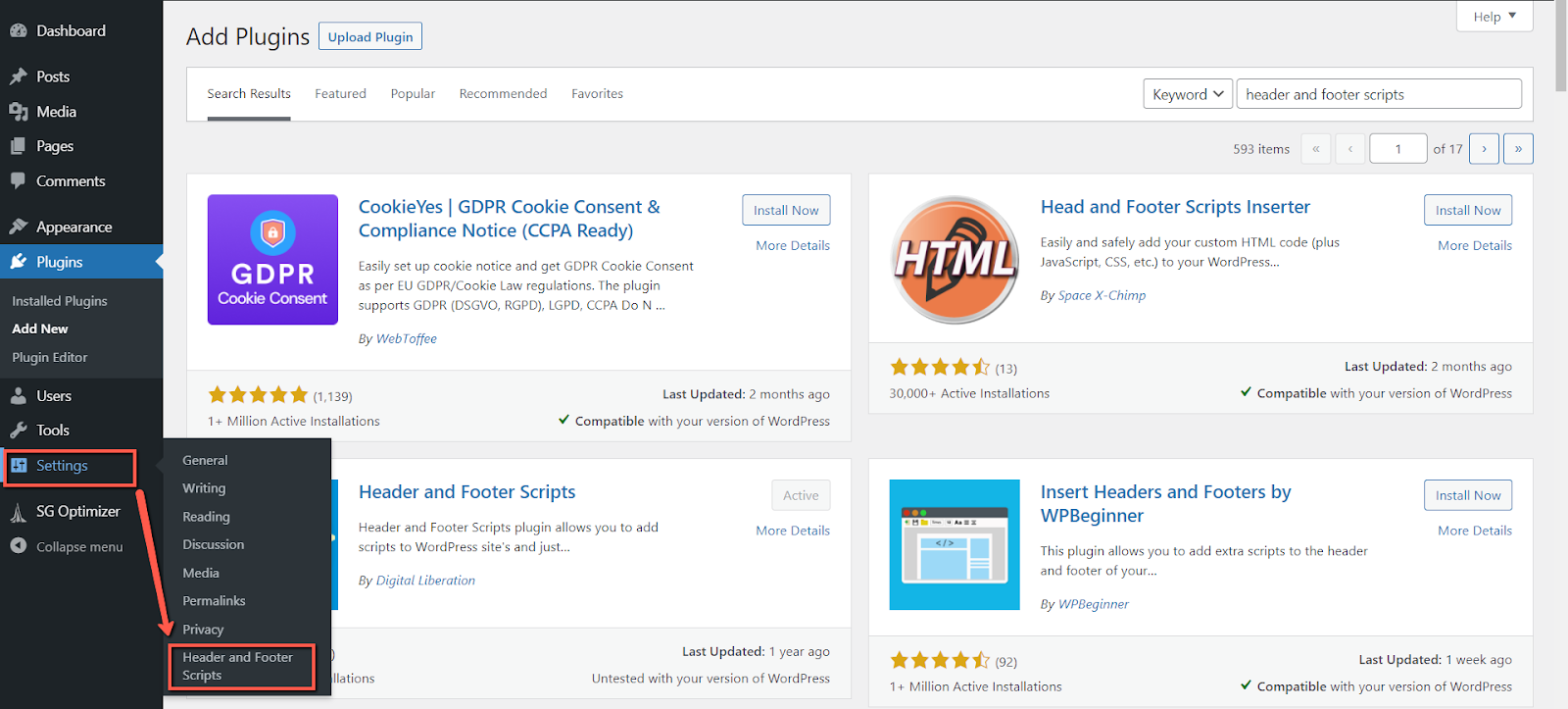Open the Keyword search type dropdown
The height and width of the screenshot is (709, 1568).
[1188, 94]
